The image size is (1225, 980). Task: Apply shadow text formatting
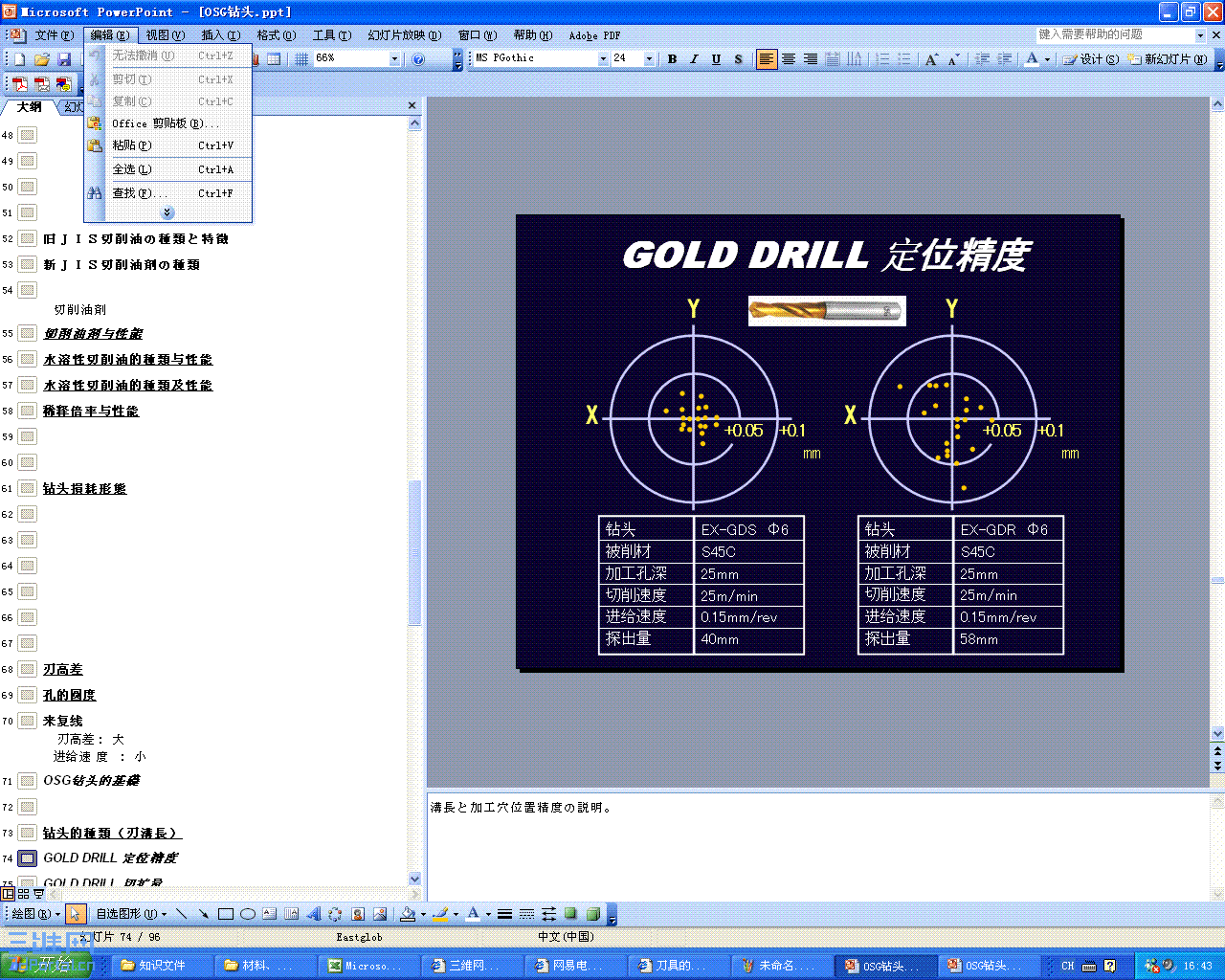[738, 59]
